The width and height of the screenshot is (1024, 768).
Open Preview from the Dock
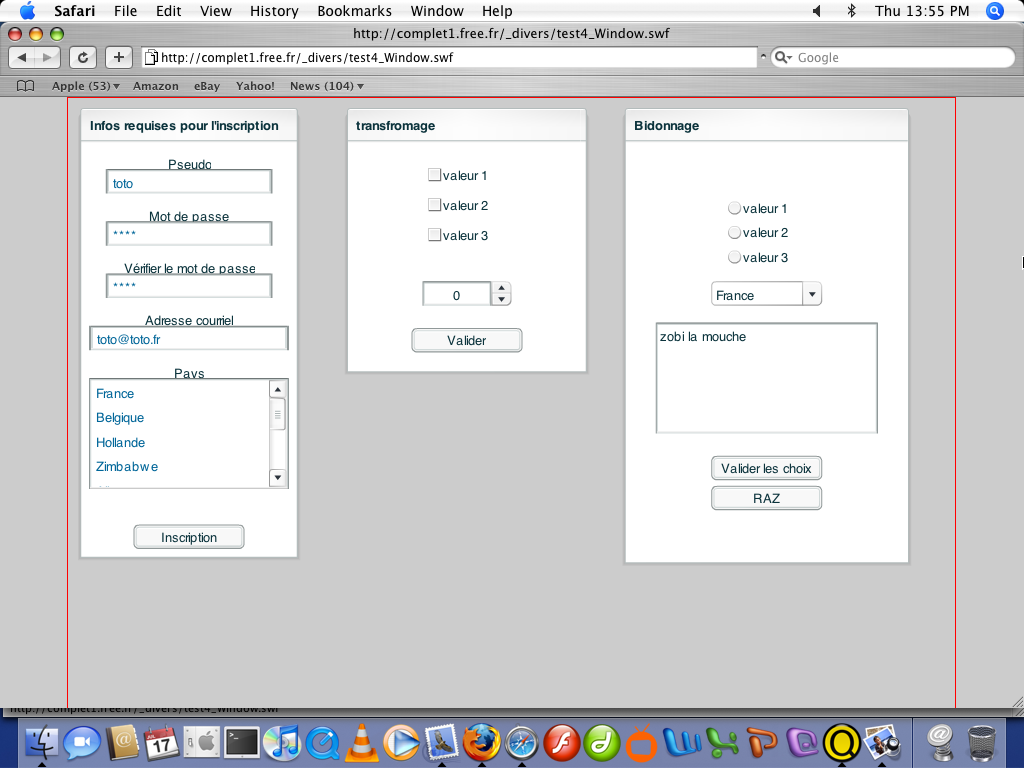coord(882,743)
